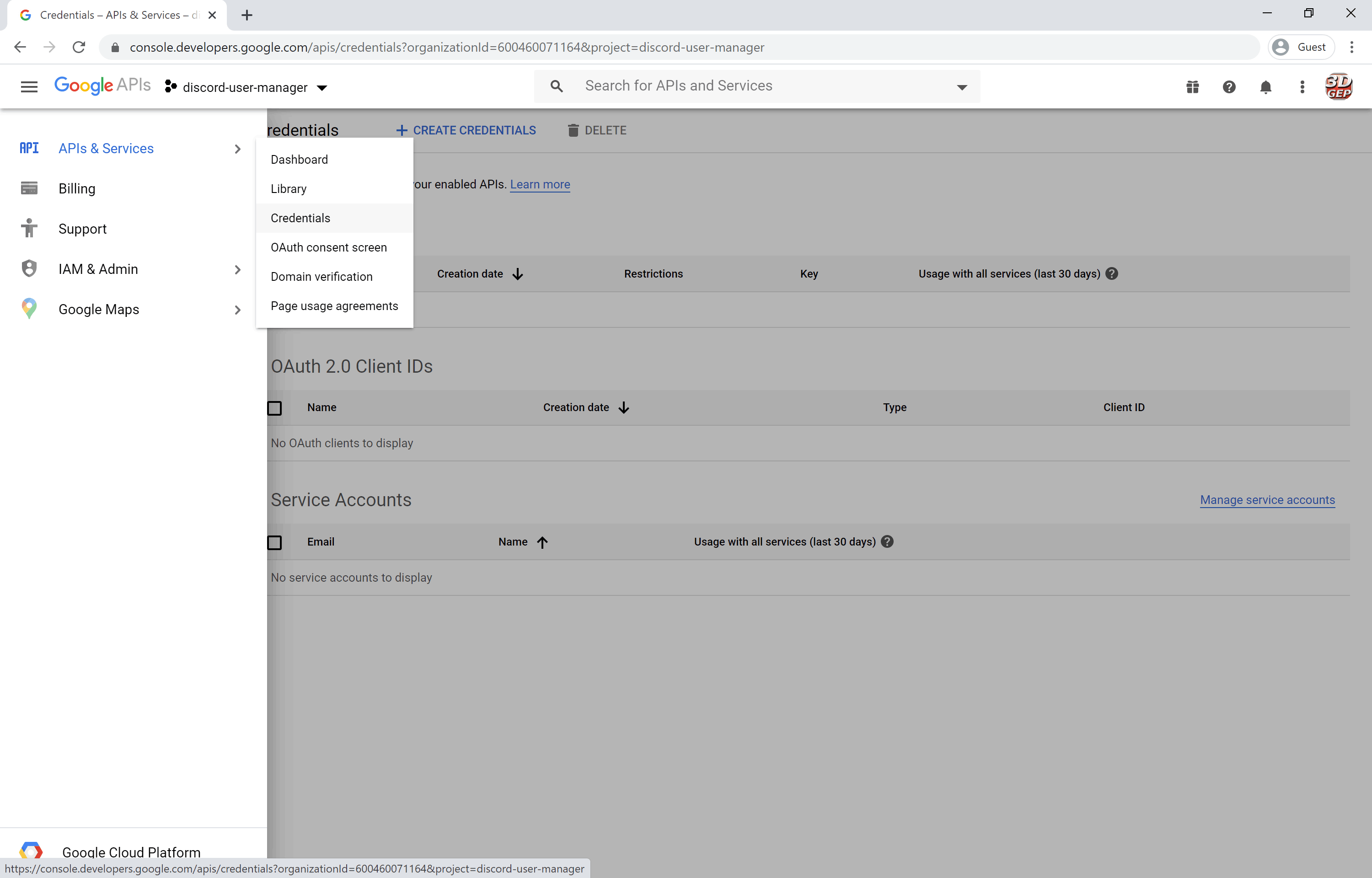
Task: Sort service accounts by Name arrow
Action: click(x=542, y=542)
